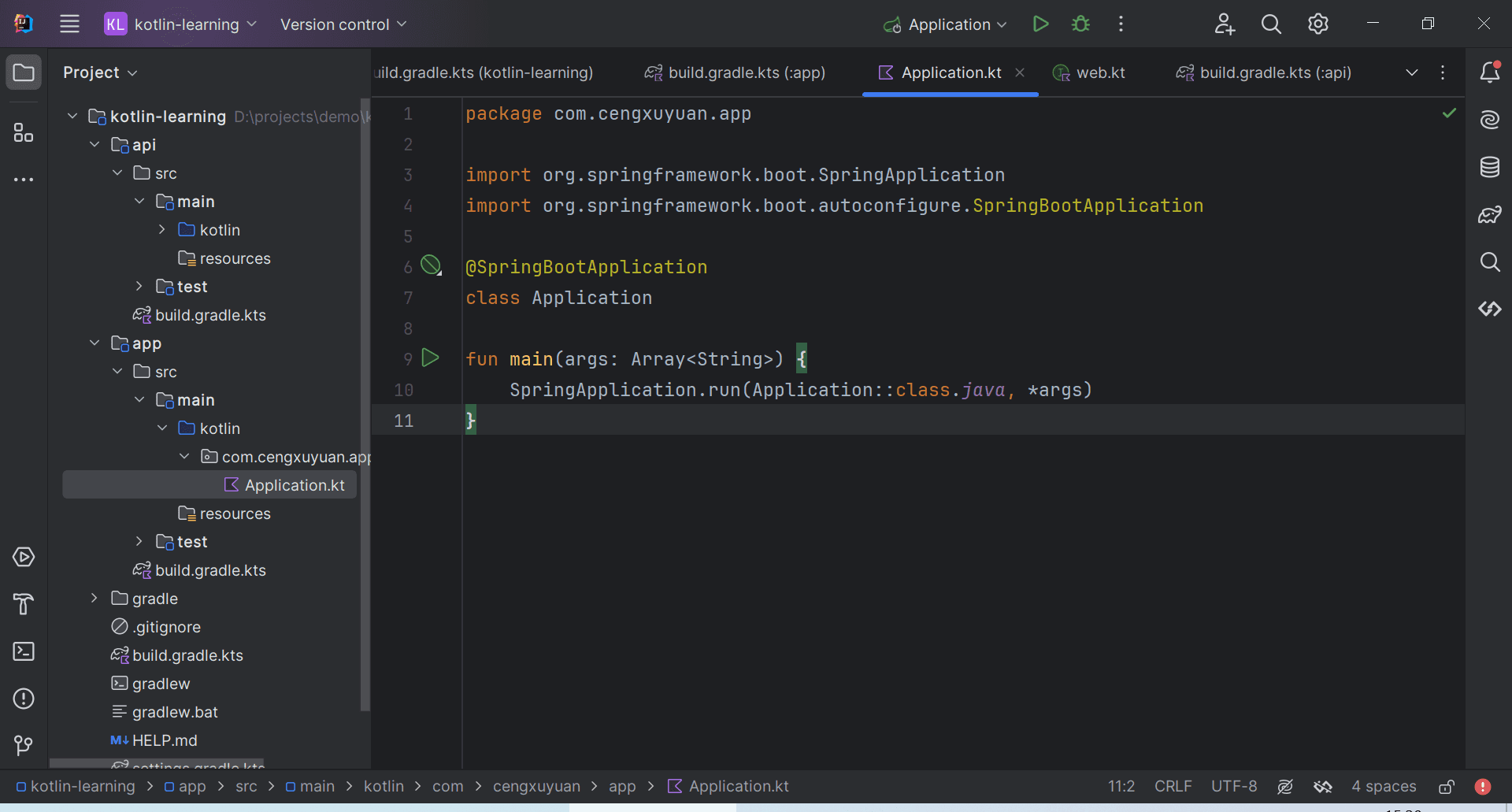Open the AI Assistant spiral icon
This screenshot has width=1512, height=812.
click(x=1490, y=120)
